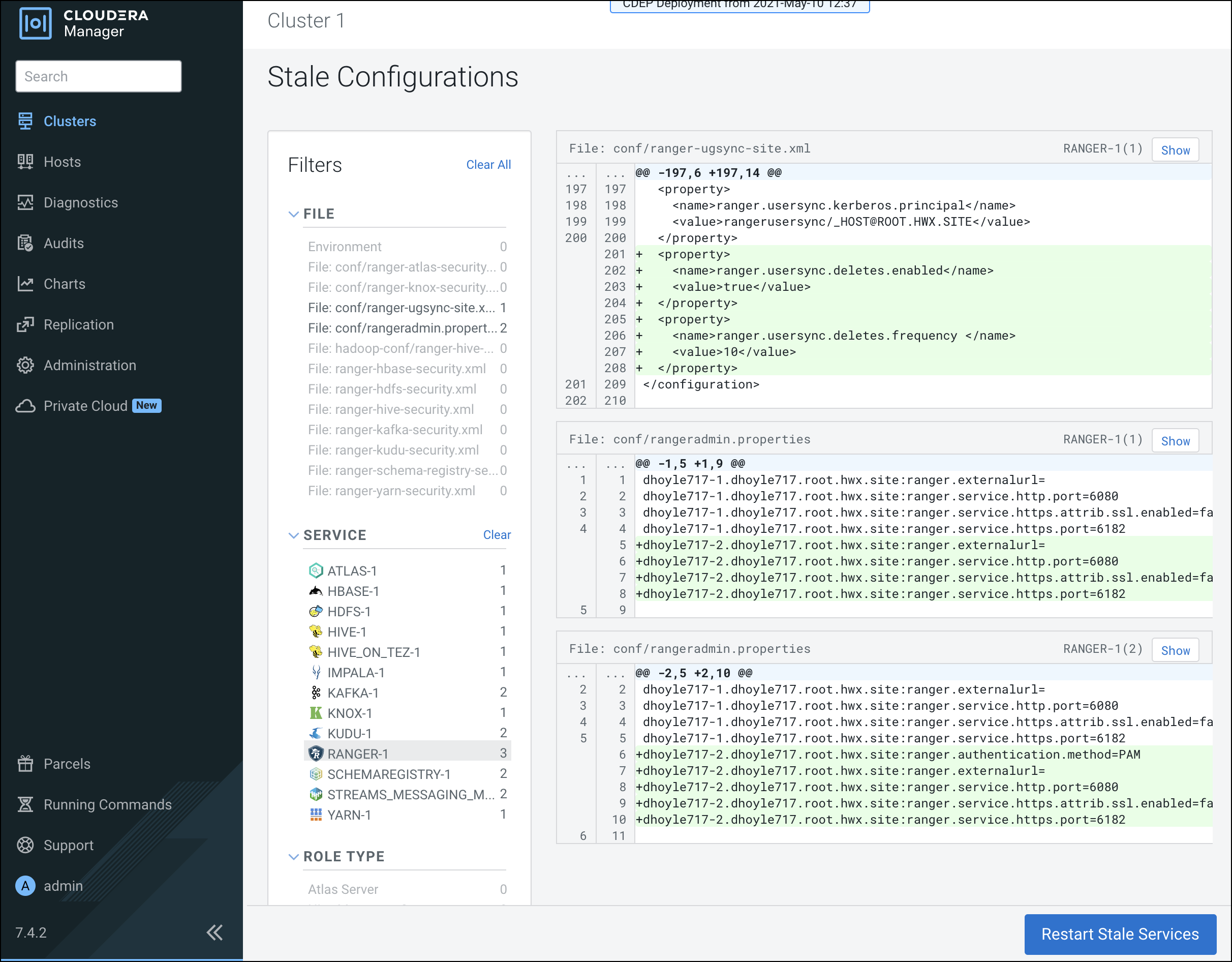Click the Cloudera Manager logo icon
The width and height of the screenshot is (1232, 962).
coord(35,23)
